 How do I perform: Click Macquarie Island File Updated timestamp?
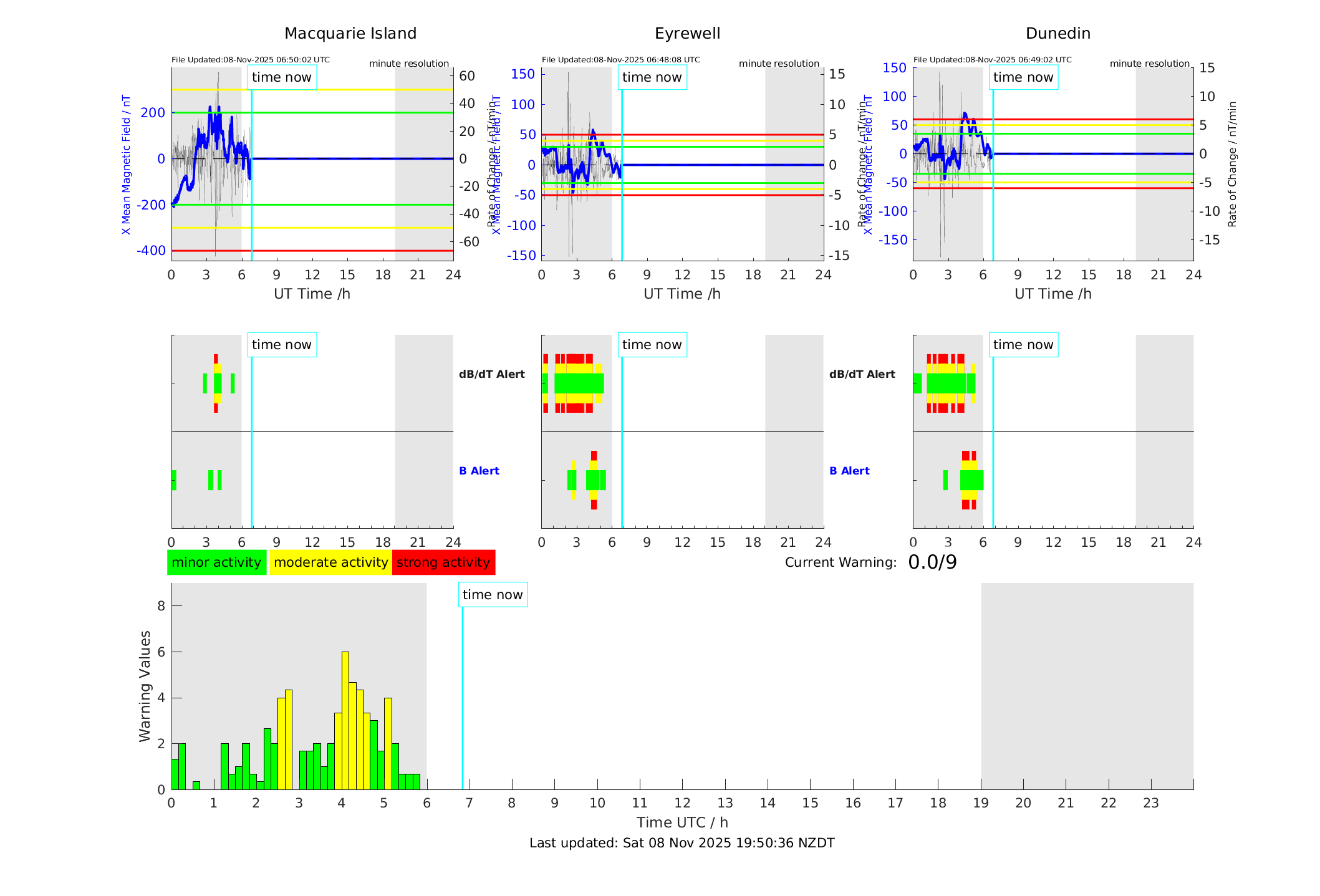pos(251,60)
